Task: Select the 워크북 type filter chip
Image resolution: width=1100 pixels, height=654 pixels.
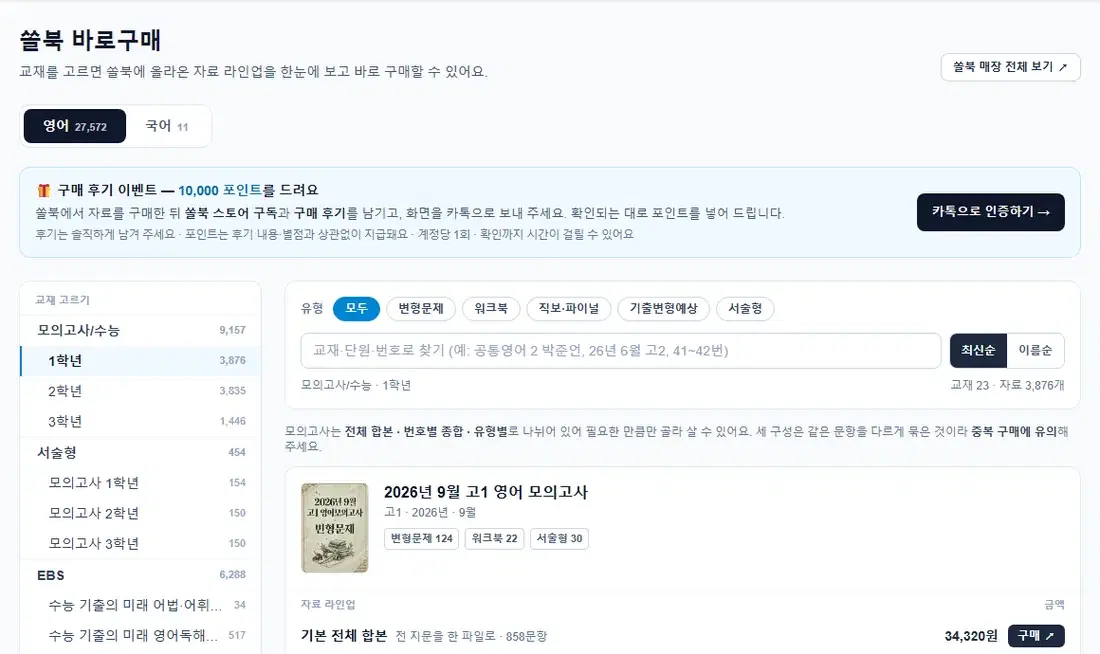Action: (x=491, y=309)
